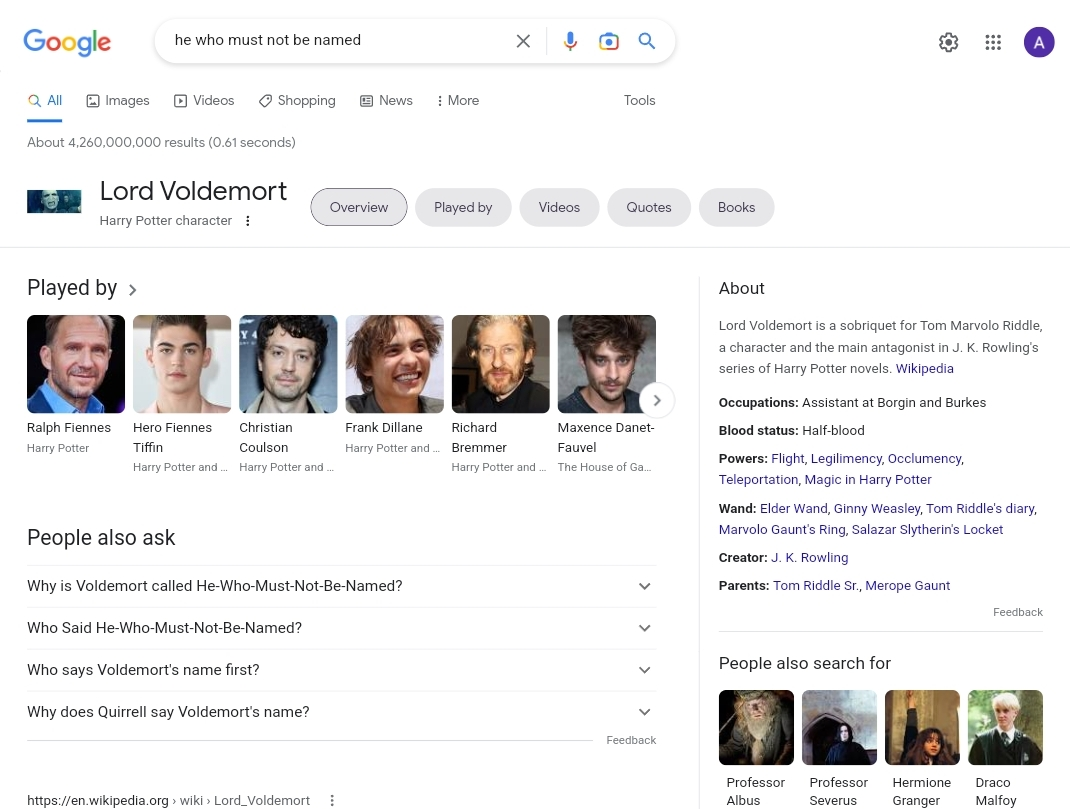Open Hero Fiennes Tiffin photo
This screenshot has width=1070, height=809.
click(182, 364)
